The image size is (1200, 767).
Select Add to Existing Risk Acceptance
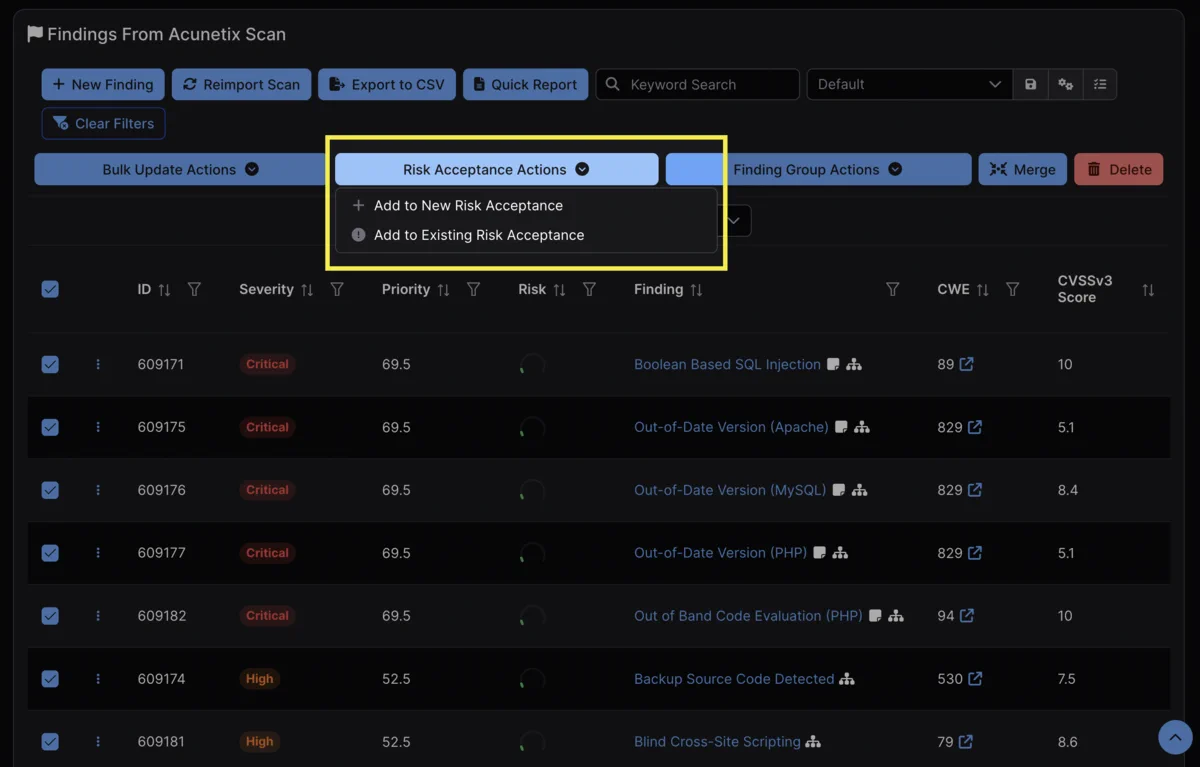point(478,236)
